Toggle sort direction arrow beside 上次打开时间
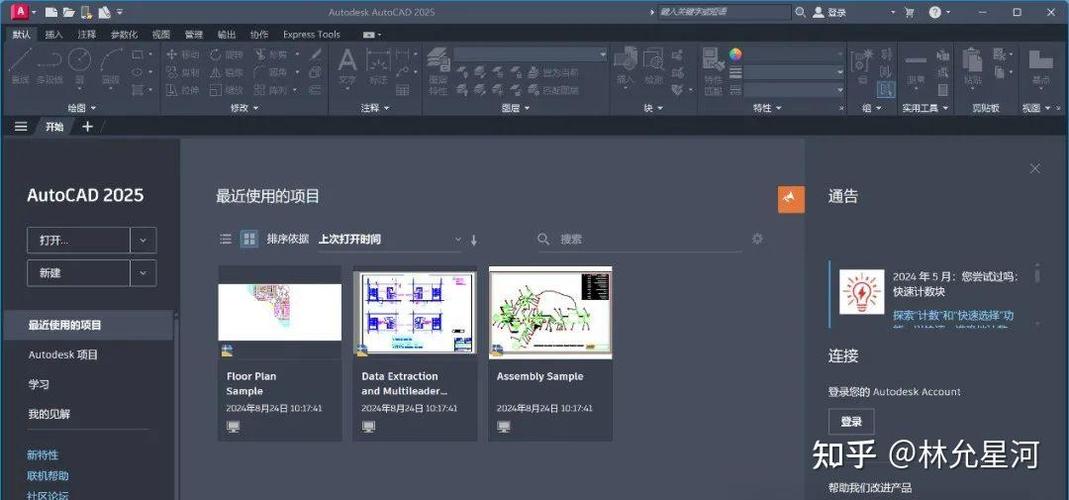Screen dimensions: 1069x500 (474, 240)
